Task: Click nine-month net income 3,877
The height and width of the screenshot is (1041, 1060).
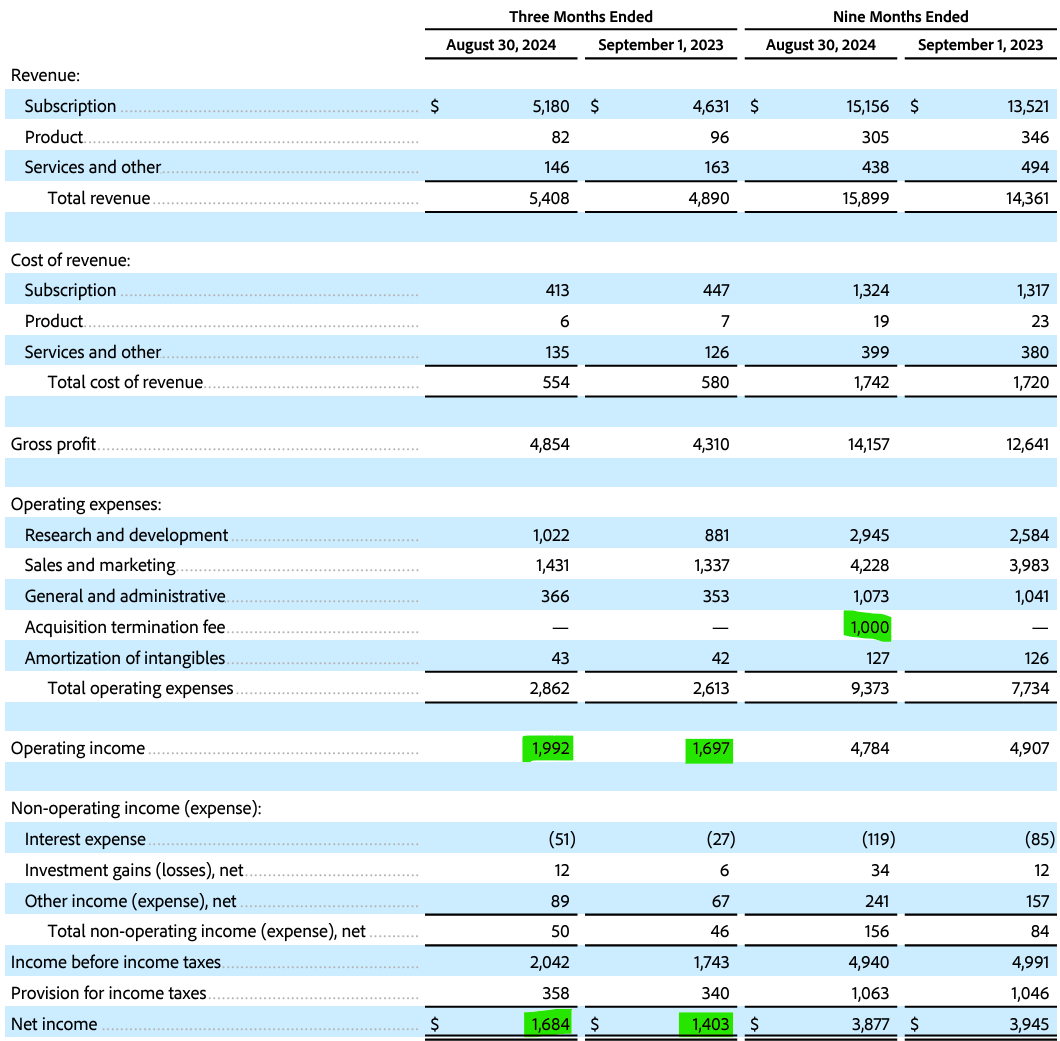Action: (x=871, y=1024)
